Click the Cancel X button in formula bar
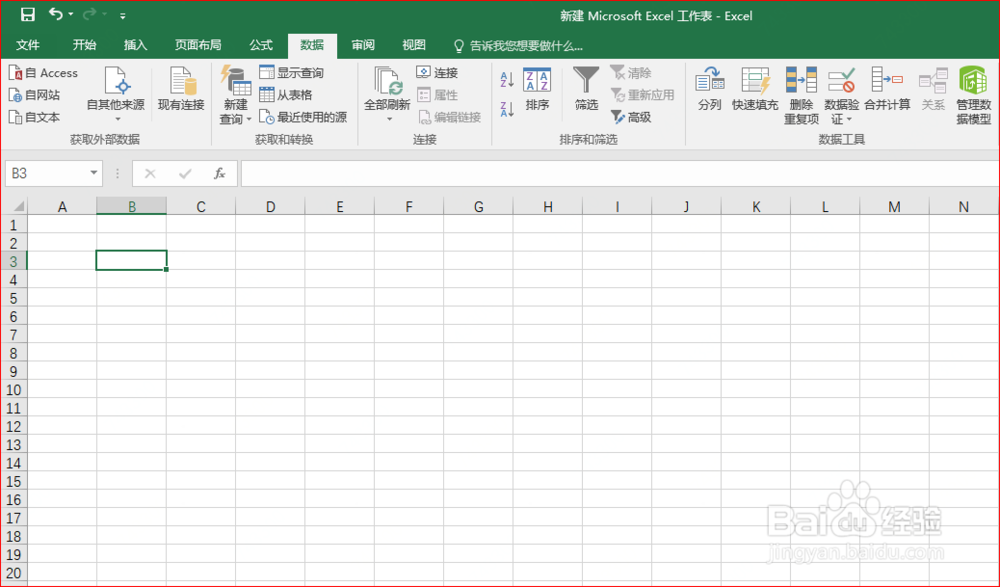Image resolution: width=1000 pixels, height=587 pixels. pos(150,174)
